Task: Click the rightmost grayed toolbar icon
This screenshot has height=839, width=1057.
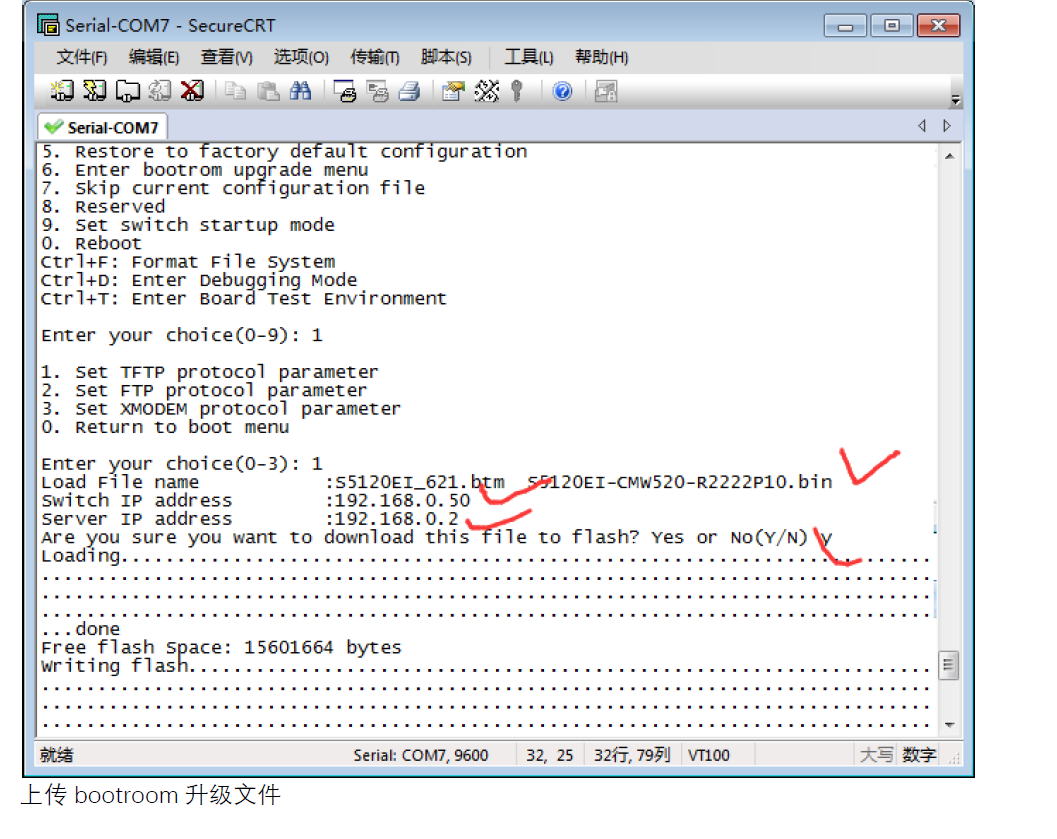Action: (x=605, y=91)
